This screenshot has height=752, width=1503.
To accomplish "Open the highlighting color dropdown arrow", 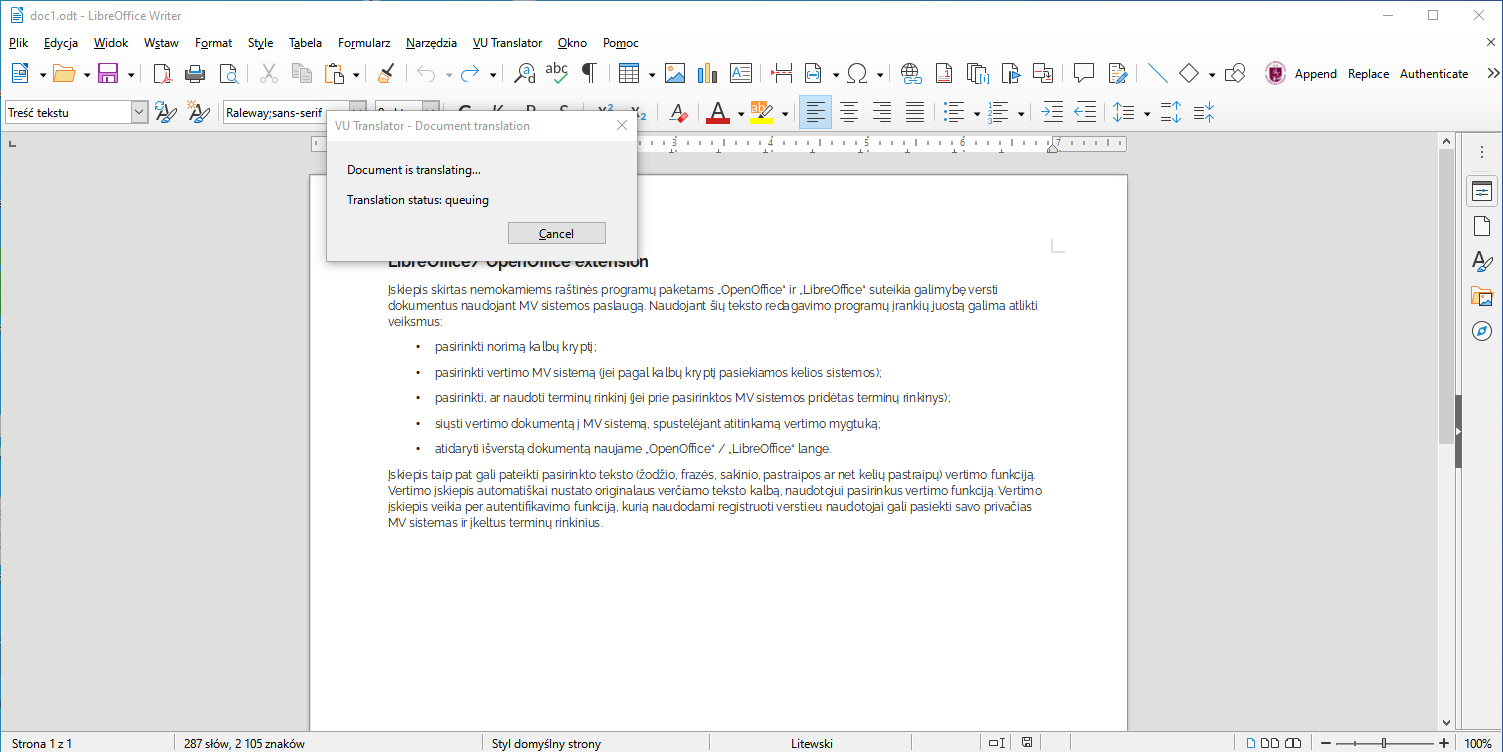I will click(x=785, y=114).
